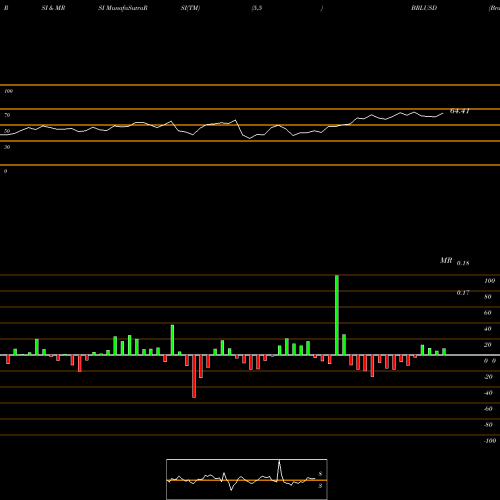This screenshot has height=500, width=500.
Task: Click the 100 label on the MR axis
Action: pos(490,281)
